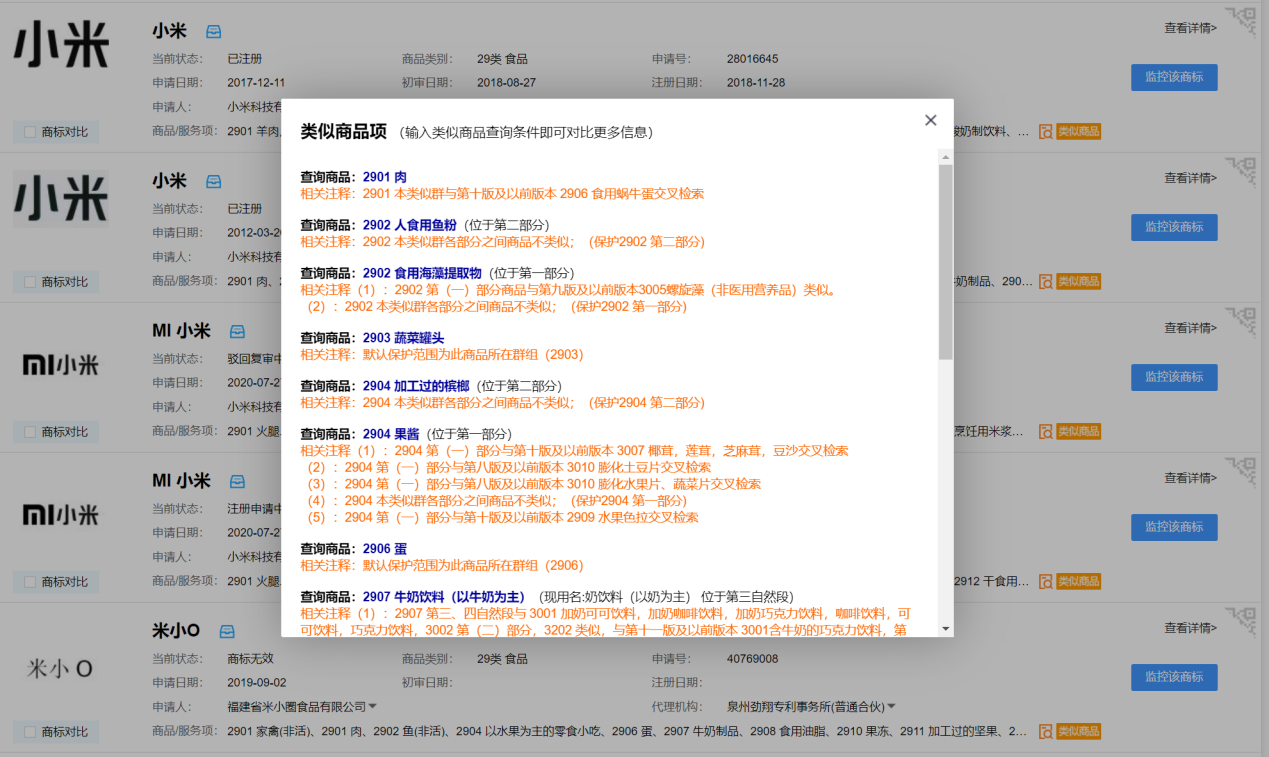The height and width of the screenshot is (757, 1269).
Task: Open the 小米 logo thumbnail for 28016645
Action: pyautogui.click(x=61, y=47)
